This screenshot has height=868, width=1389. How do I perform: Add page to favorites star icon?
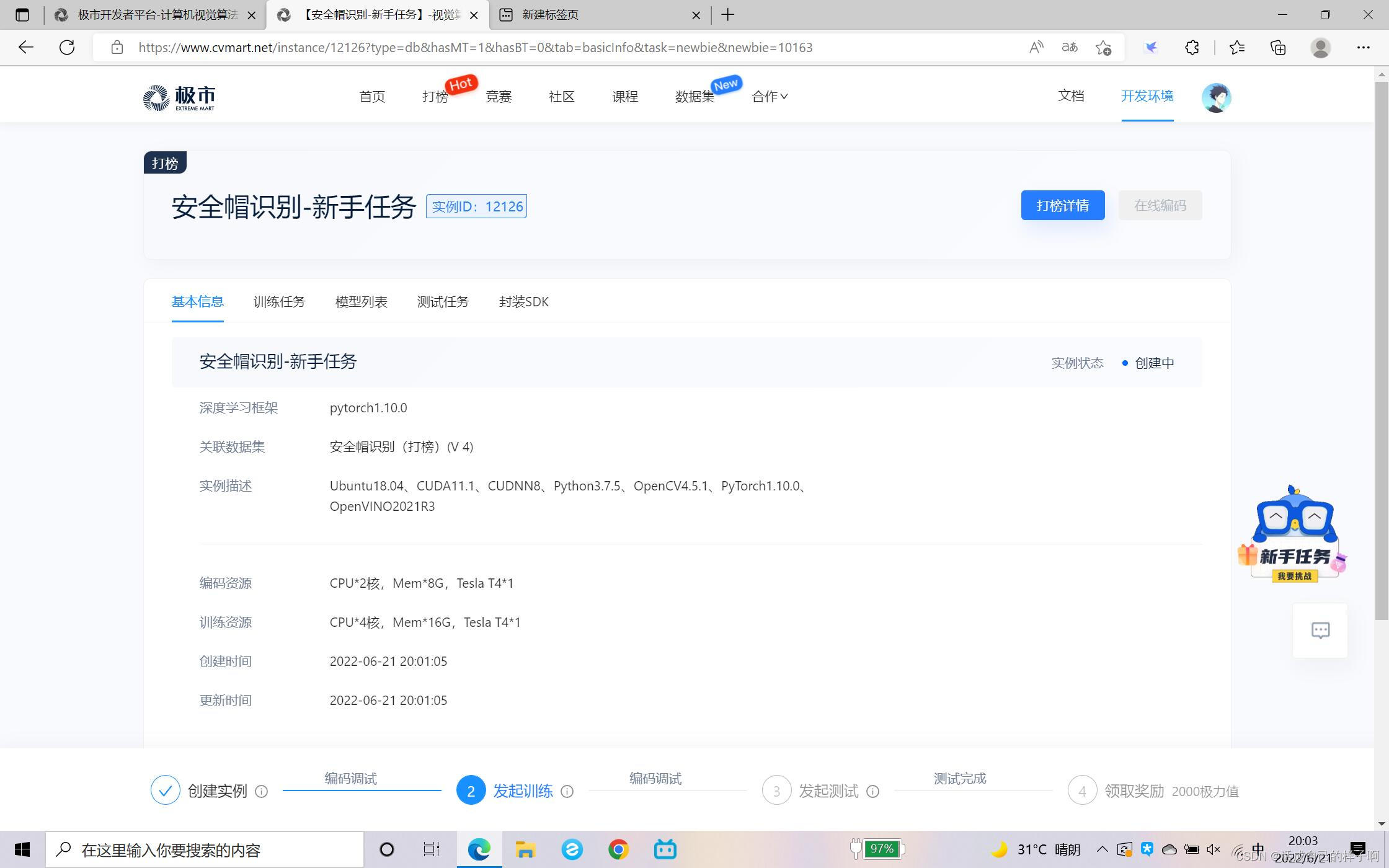pos(1103,48)
